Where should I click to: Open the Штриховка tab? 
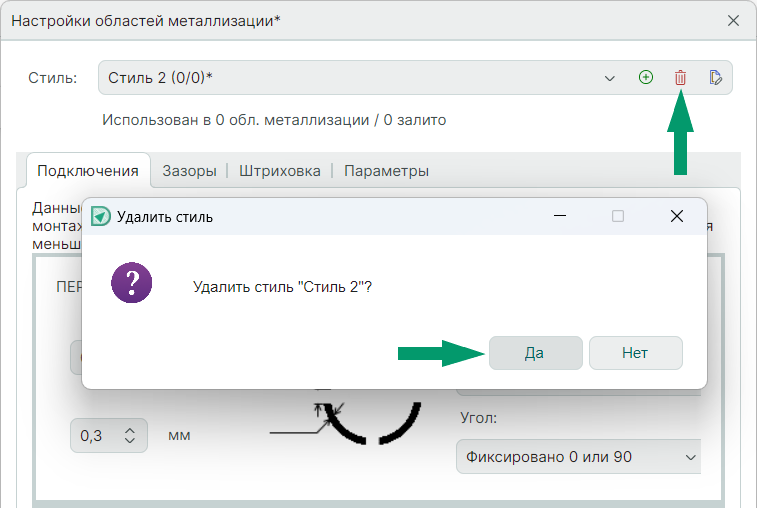280,171
